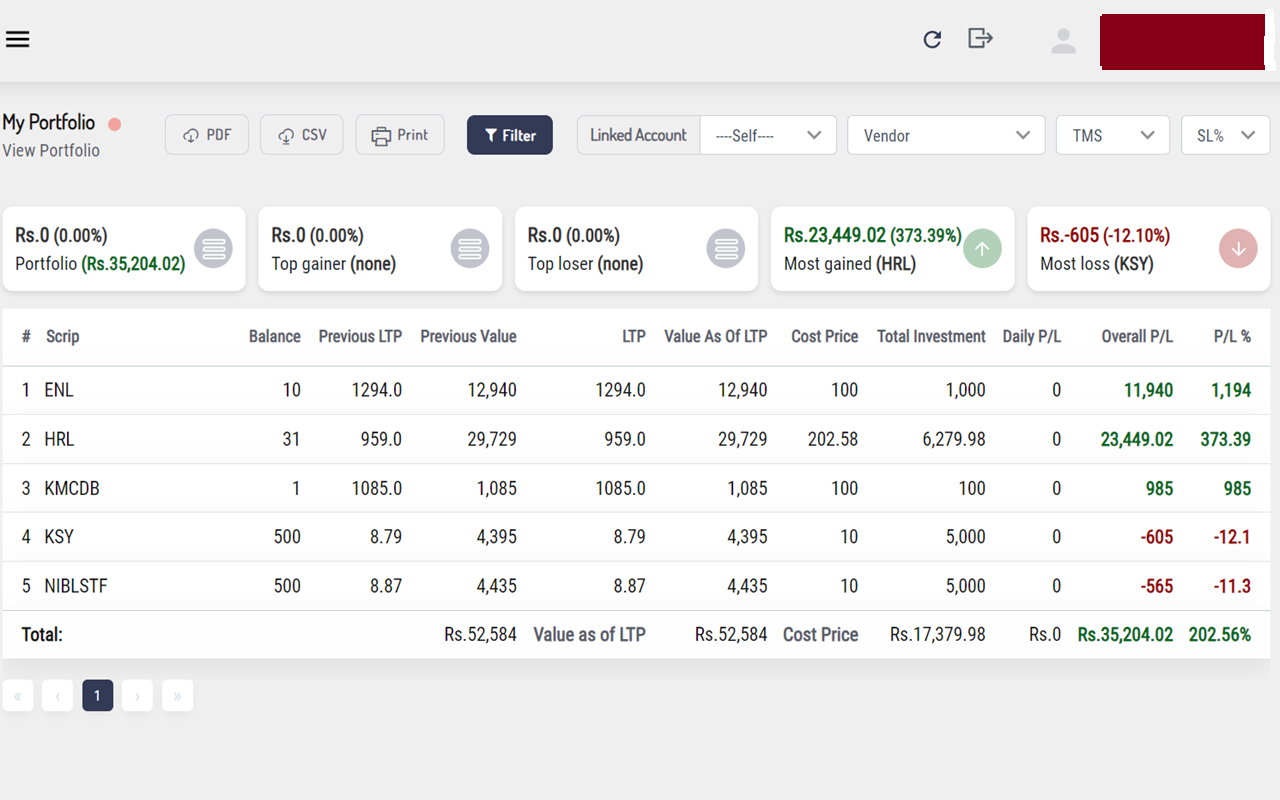This screenshot has height=800, width=1280.
Task: Click the Portfolio card stack icon
Action: (x=213, y=249)
